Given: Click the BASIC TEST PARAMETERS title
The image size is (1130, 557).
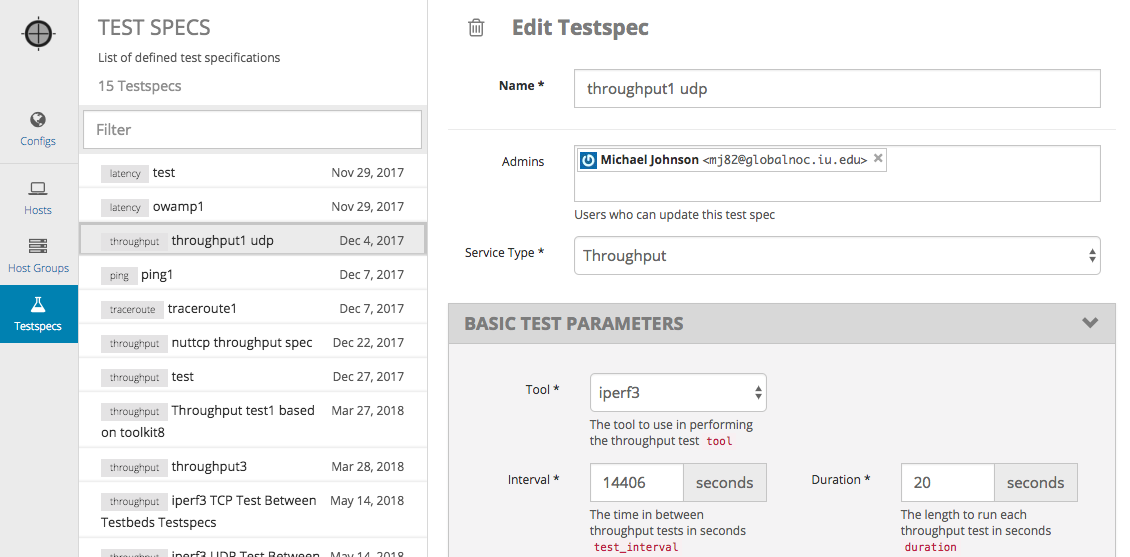Looking at the screenshot, I should (574, 323).
